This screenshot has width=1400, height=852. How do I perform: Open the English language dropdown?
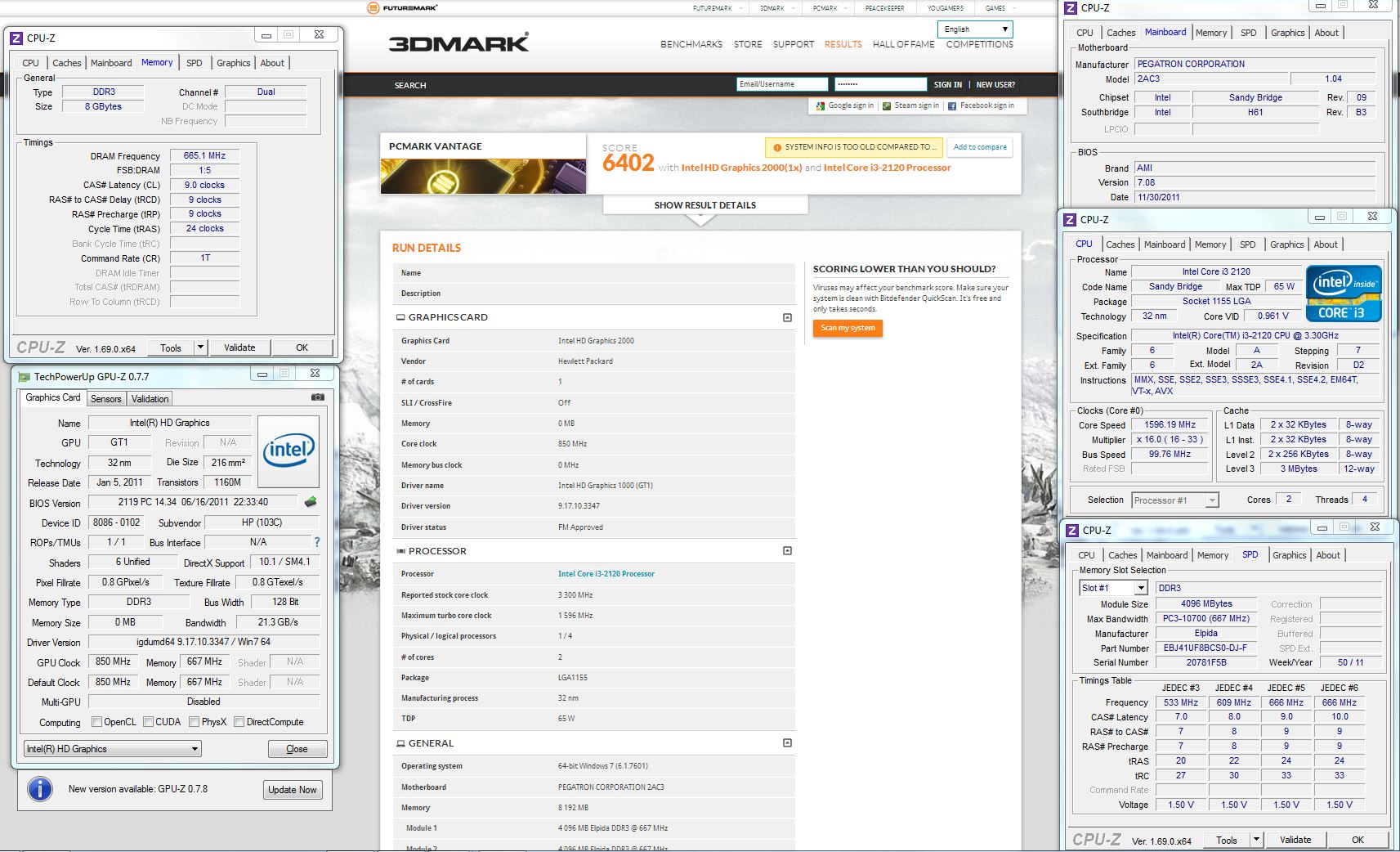click(x=976, y=29)
